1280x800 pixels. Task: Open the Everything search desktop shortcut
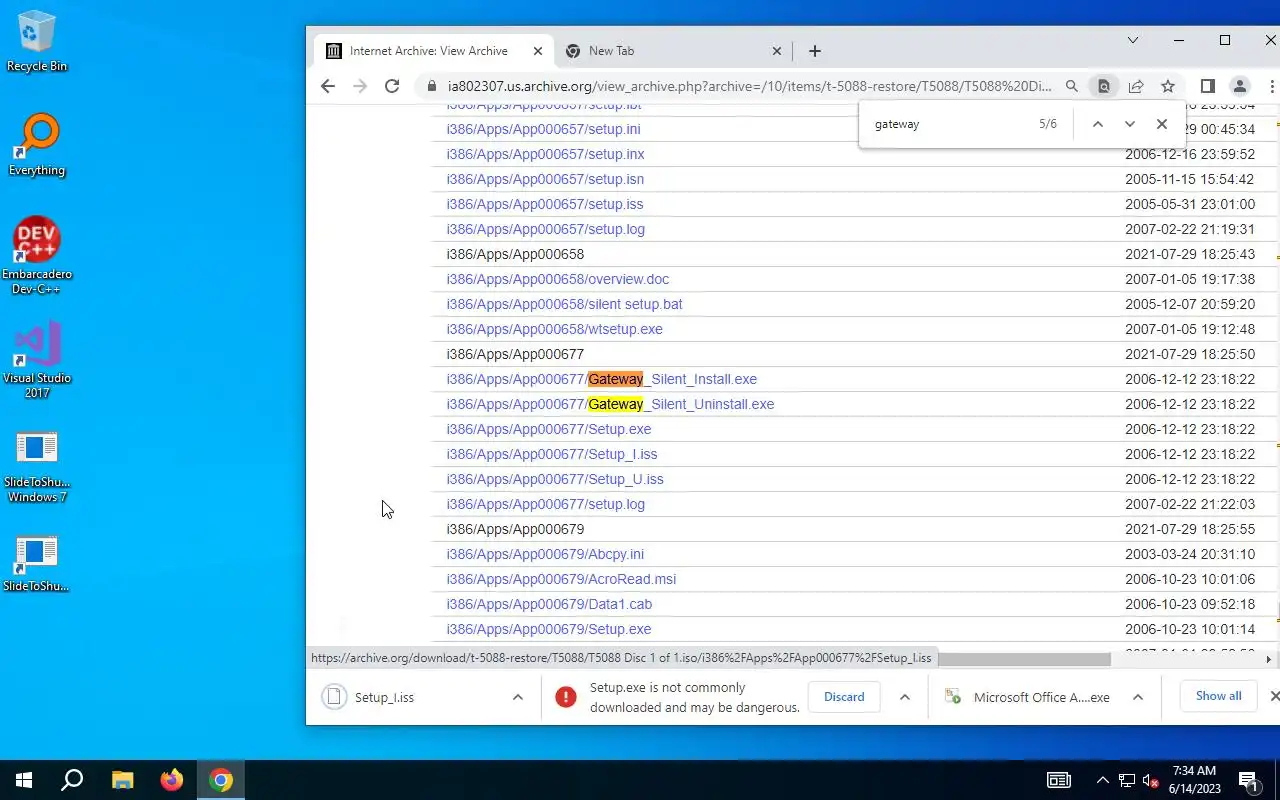tap(37, 146)
